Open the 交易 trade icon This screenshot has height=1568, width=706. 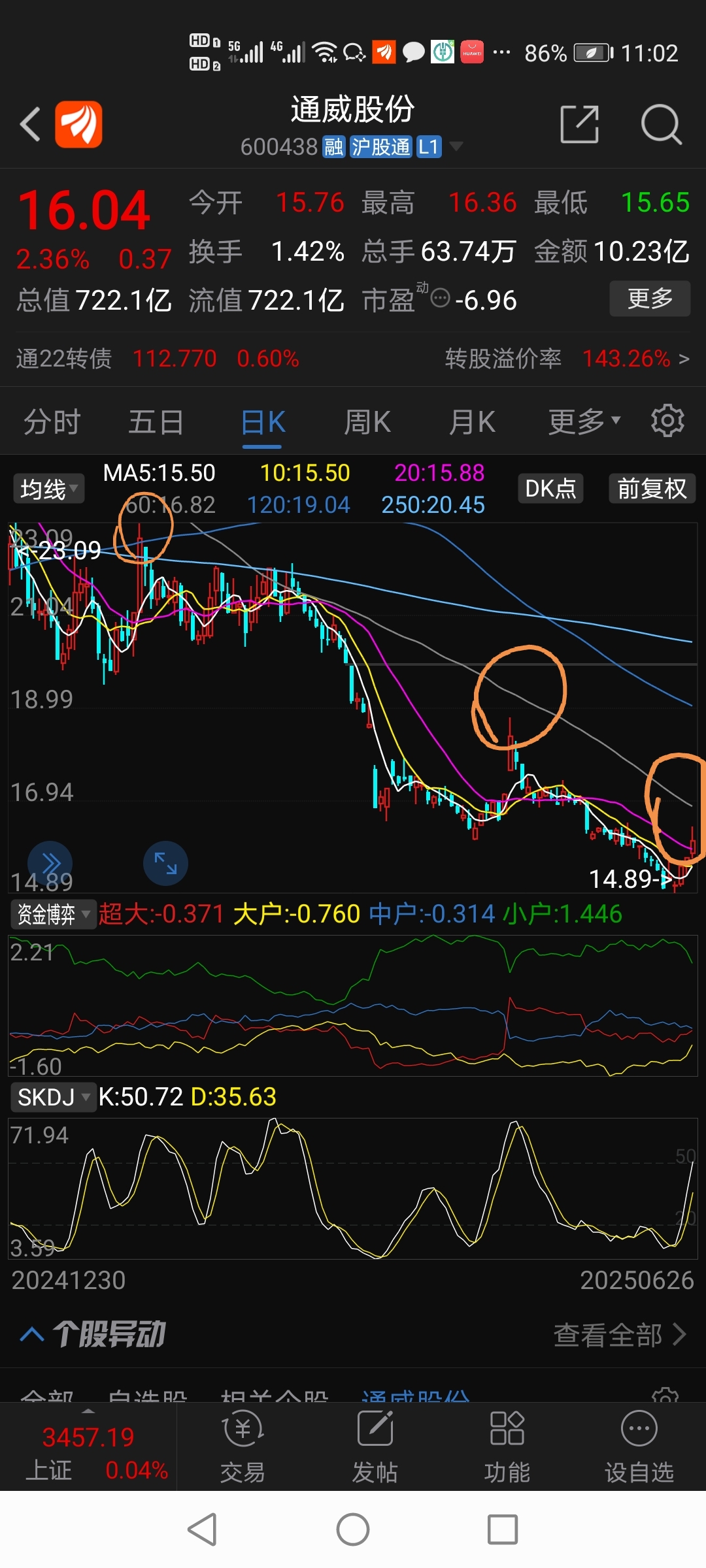(x=243, y=1446)
